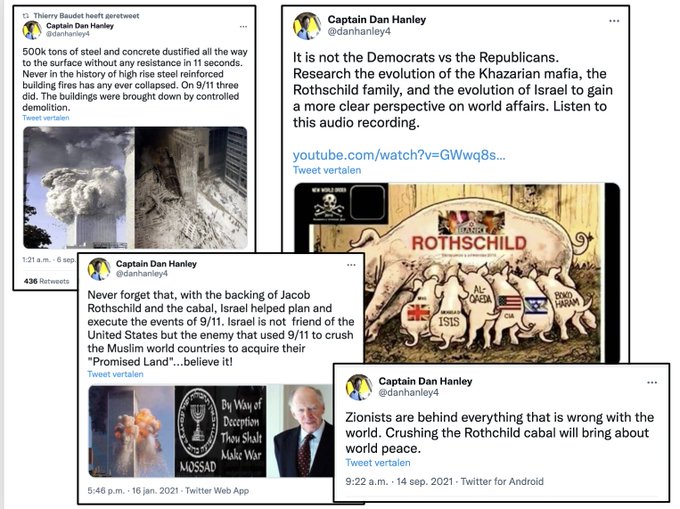Click the profile avatar in the Never forget tweet
This screenshot has height=509, width=680.
tap(99, 269)
